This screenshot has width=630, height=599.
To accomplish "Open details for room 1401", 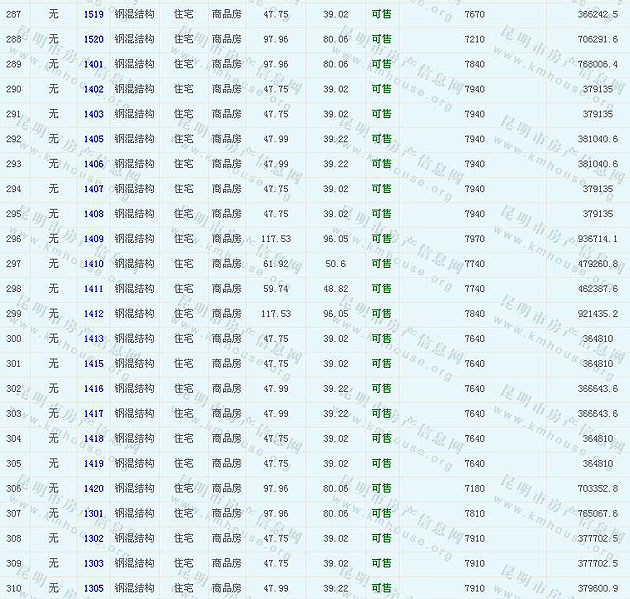I will point(93,65).
